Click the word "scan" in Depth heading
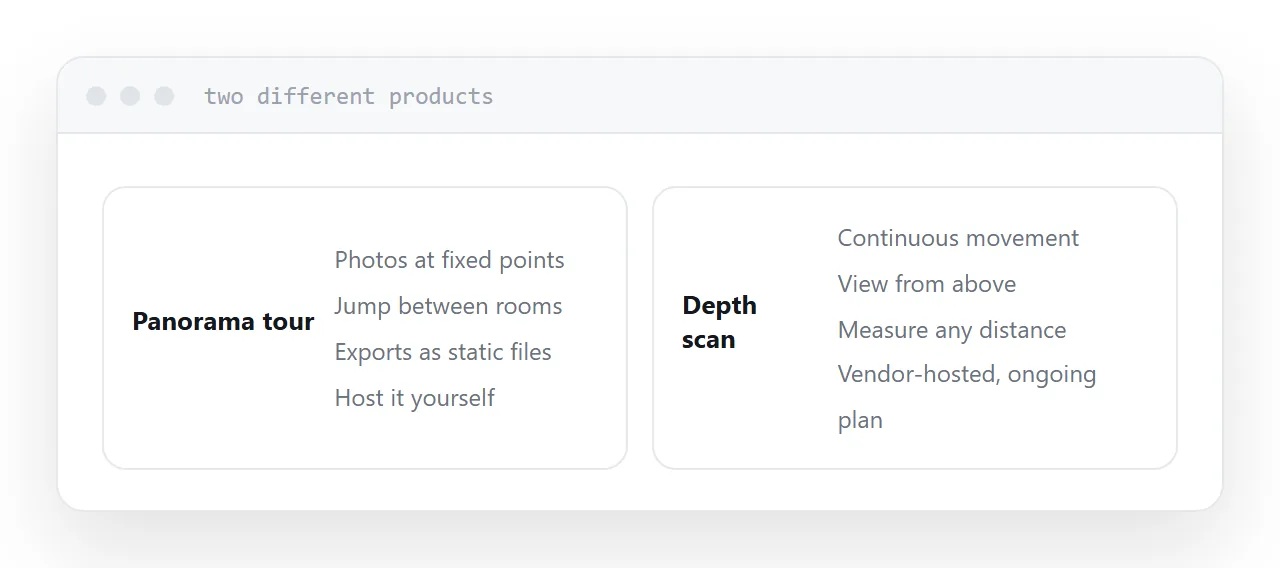 (x=708, y=340)
